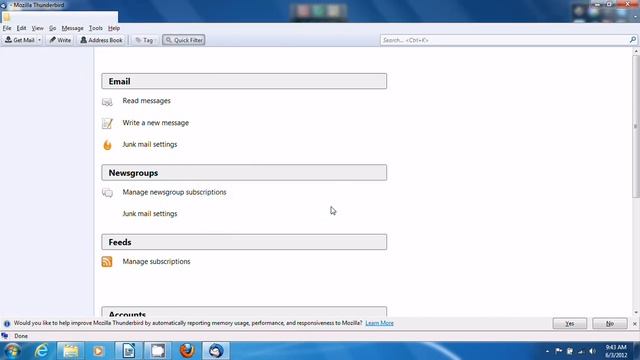The height and width of the screenshot is (360, 640).
Task: Open the Edit menu
Action: (21, 28)
